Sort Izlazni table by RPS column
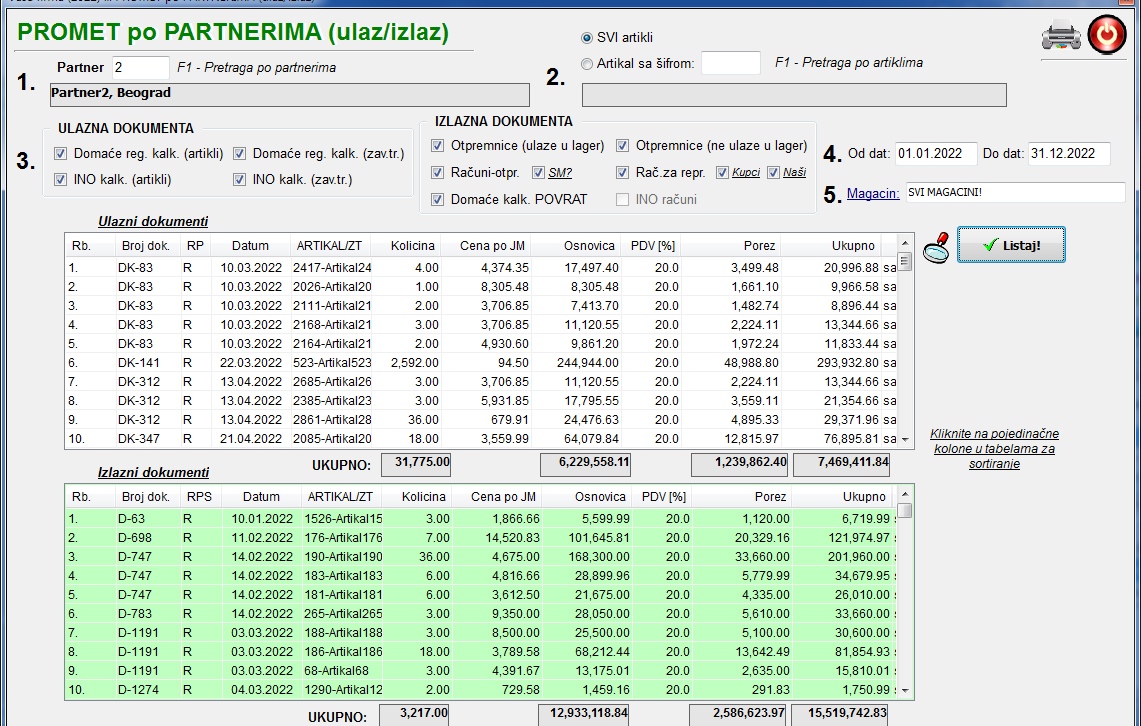Screen dimensions: 1141x726 point(199,497)
